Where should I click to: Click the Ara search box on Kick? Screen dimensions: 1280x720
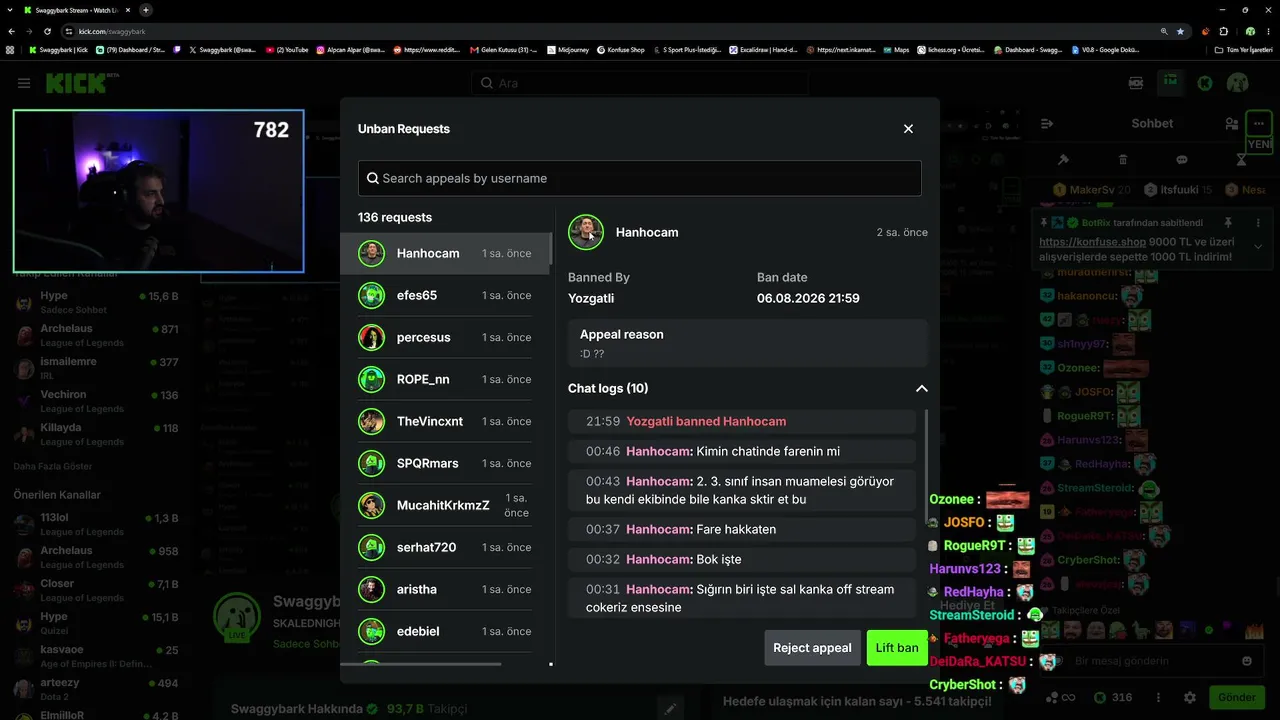click(x=640, y=83)
